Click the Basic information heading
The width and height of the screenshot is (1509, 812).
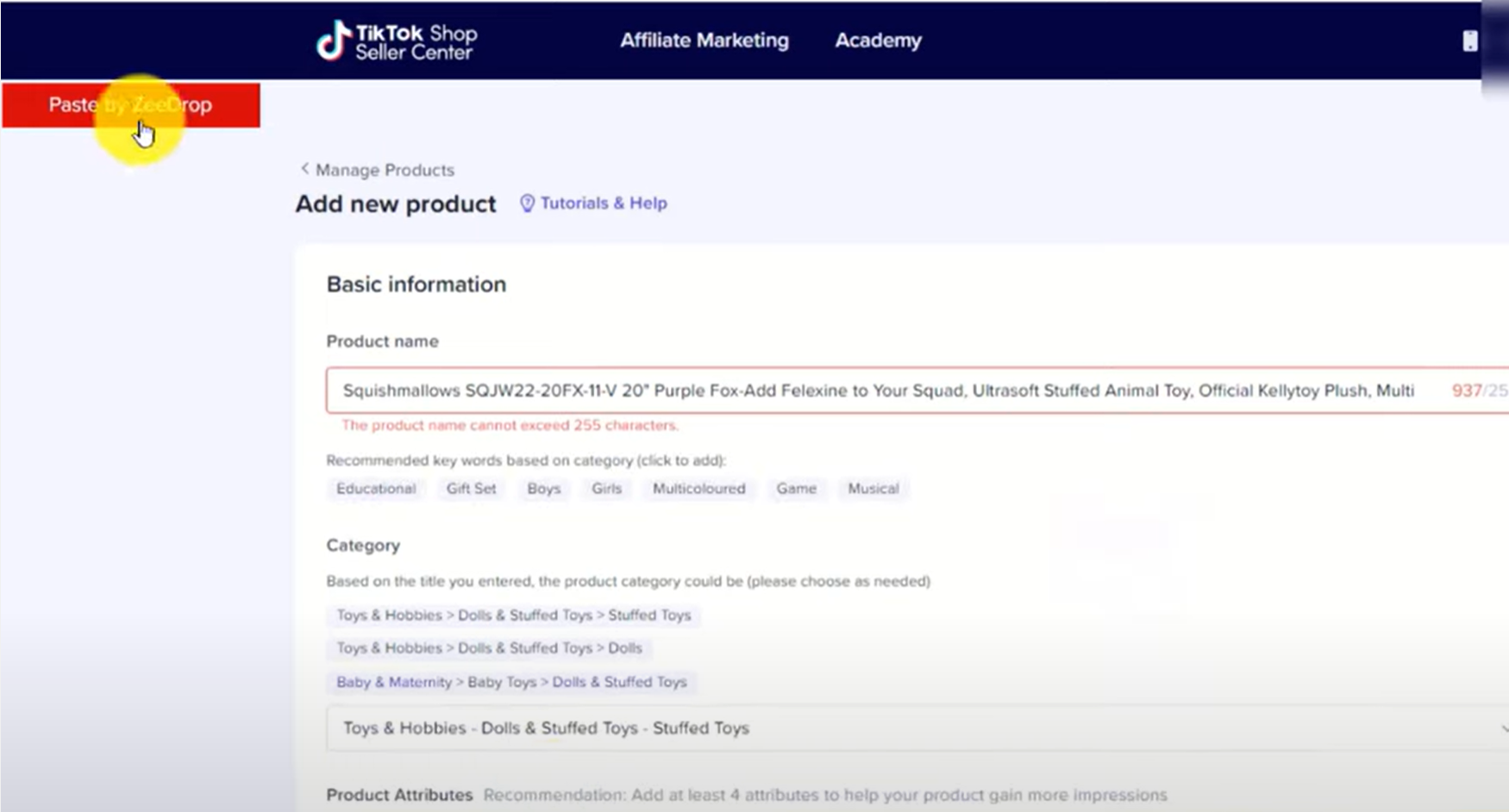click(416, 284)
